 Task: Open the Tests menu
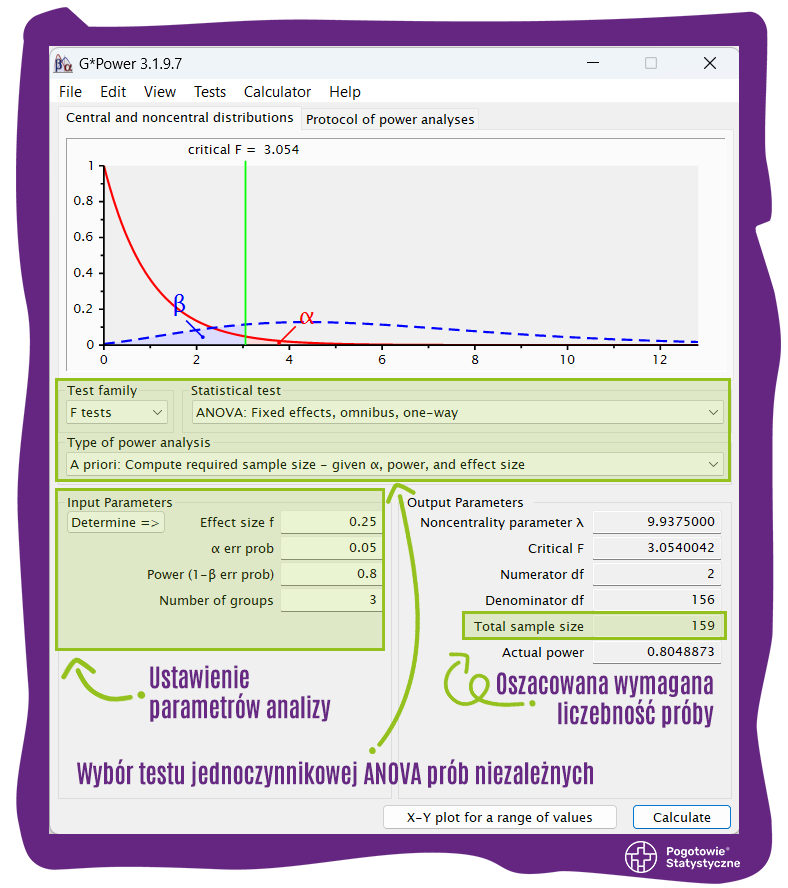point(210,91)
